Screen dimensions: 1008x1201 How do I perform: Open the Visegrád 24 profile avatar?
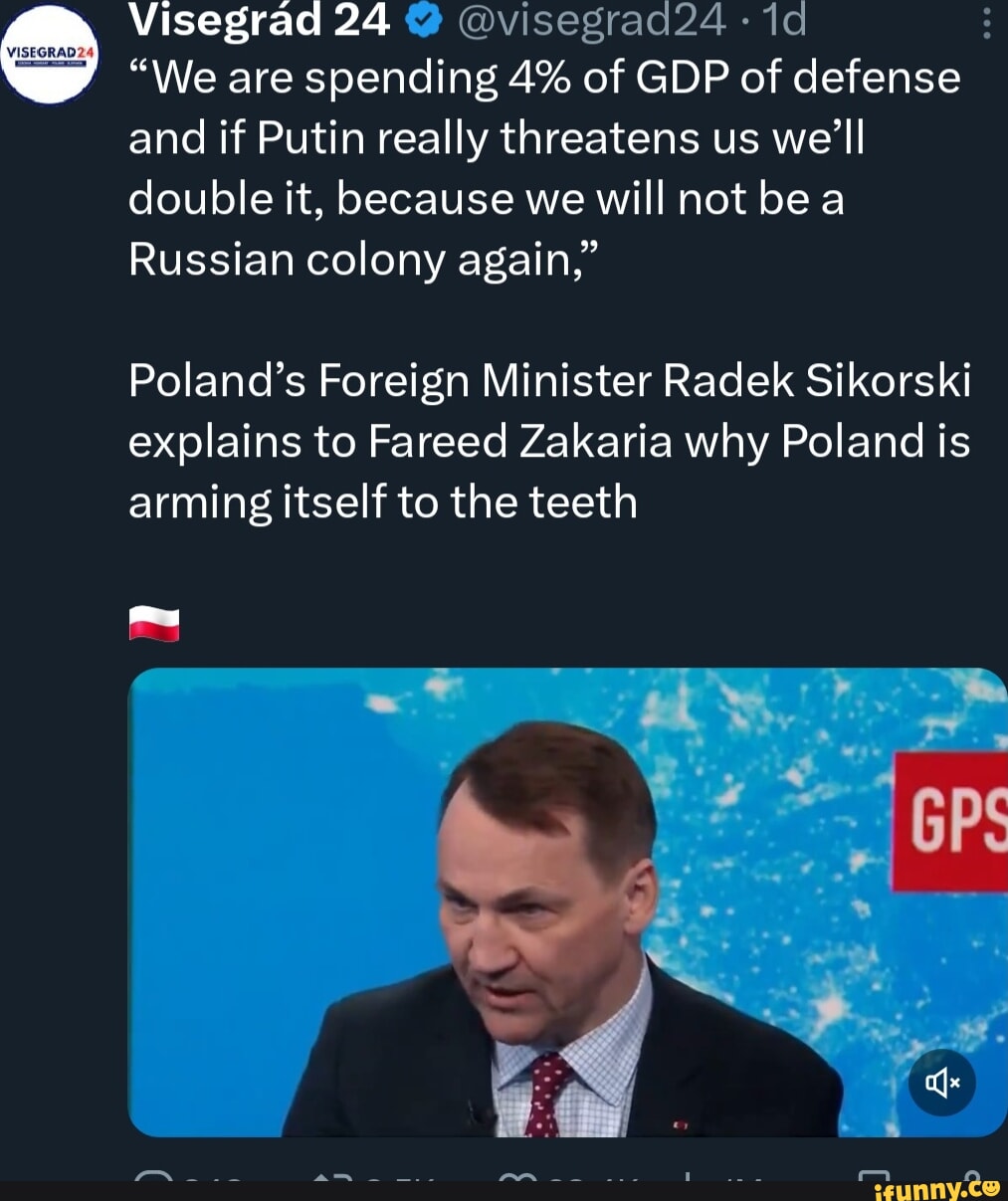click(49, 55)
